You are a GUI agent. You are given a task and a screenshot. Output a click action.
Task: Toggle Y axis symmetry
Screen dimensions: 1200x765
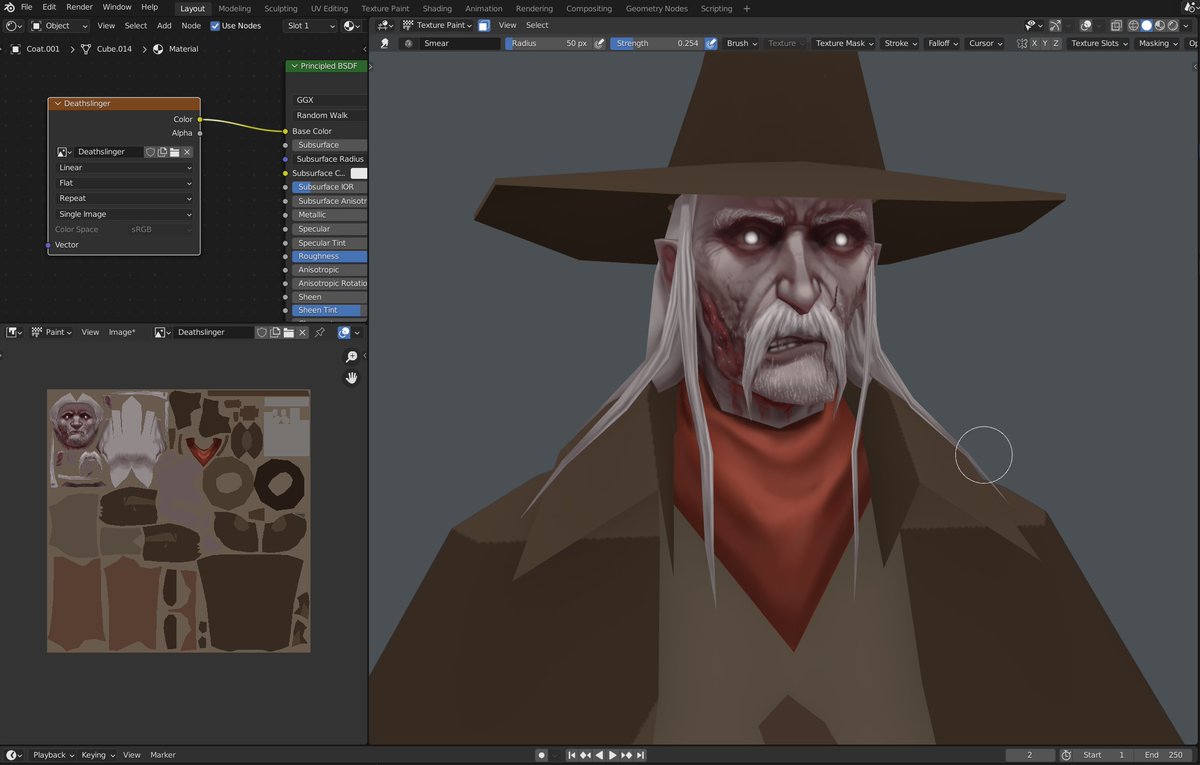(1046, 43)
